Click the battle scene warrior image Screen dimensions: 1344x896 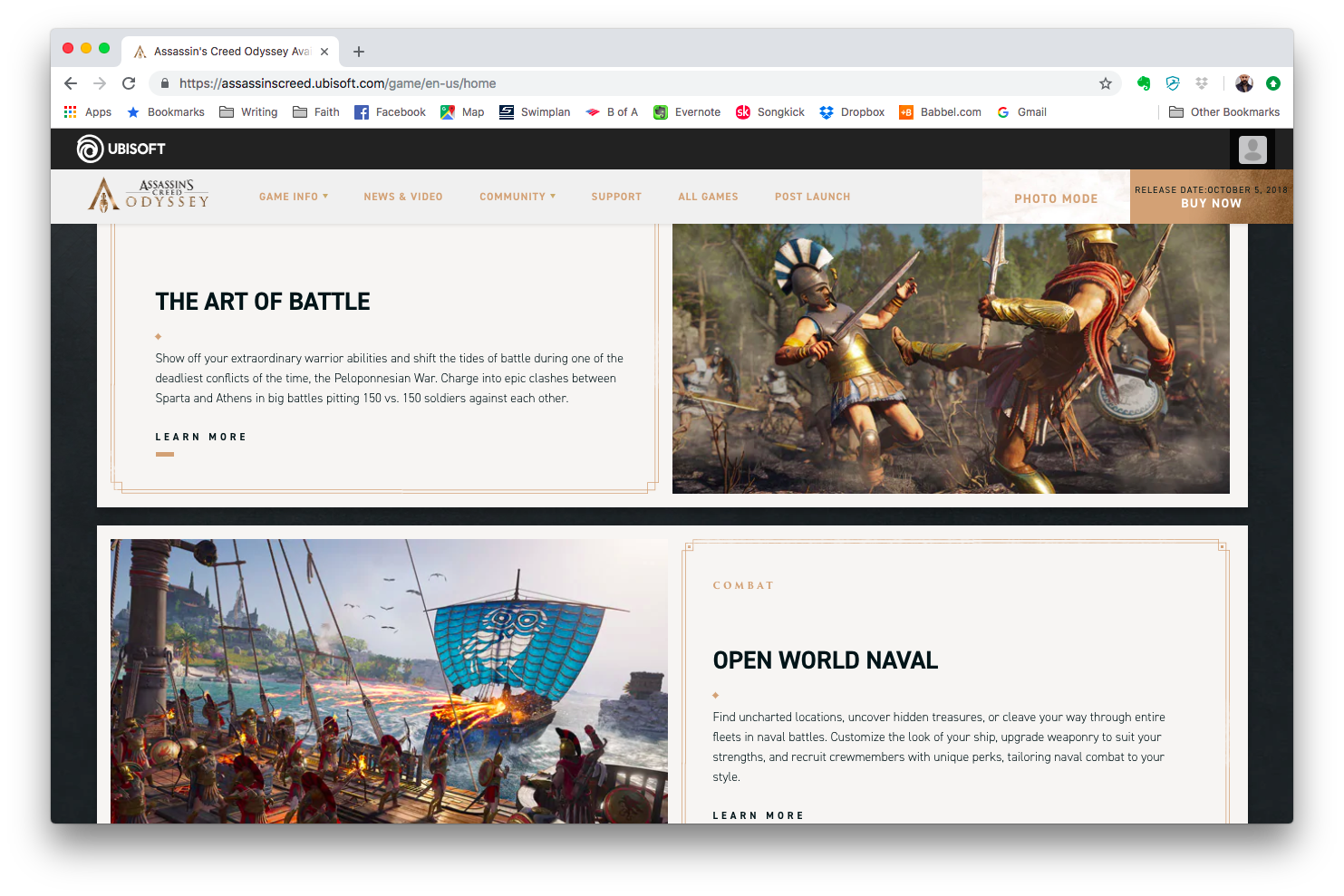tap(951, 359)
